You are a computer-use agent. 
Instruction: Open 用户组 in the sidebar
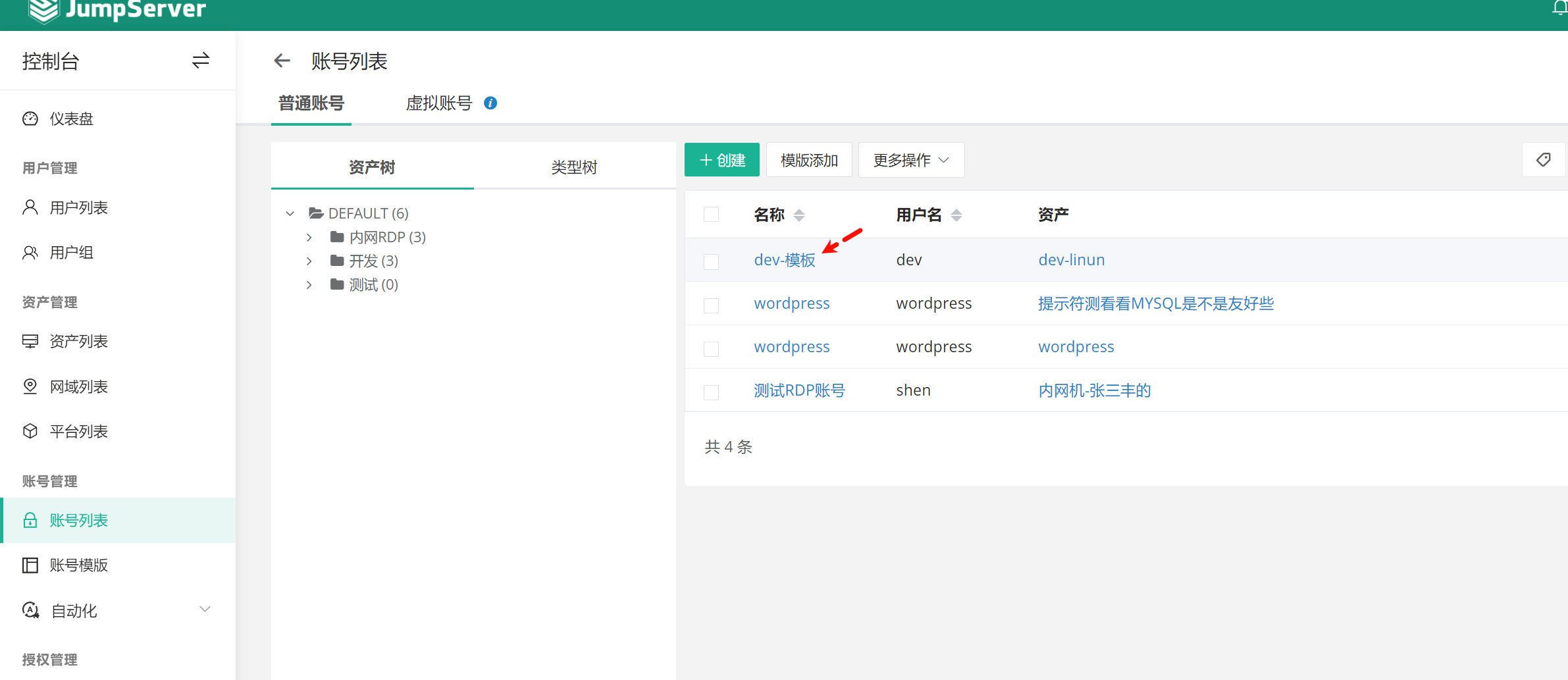(x=71, y=253)
